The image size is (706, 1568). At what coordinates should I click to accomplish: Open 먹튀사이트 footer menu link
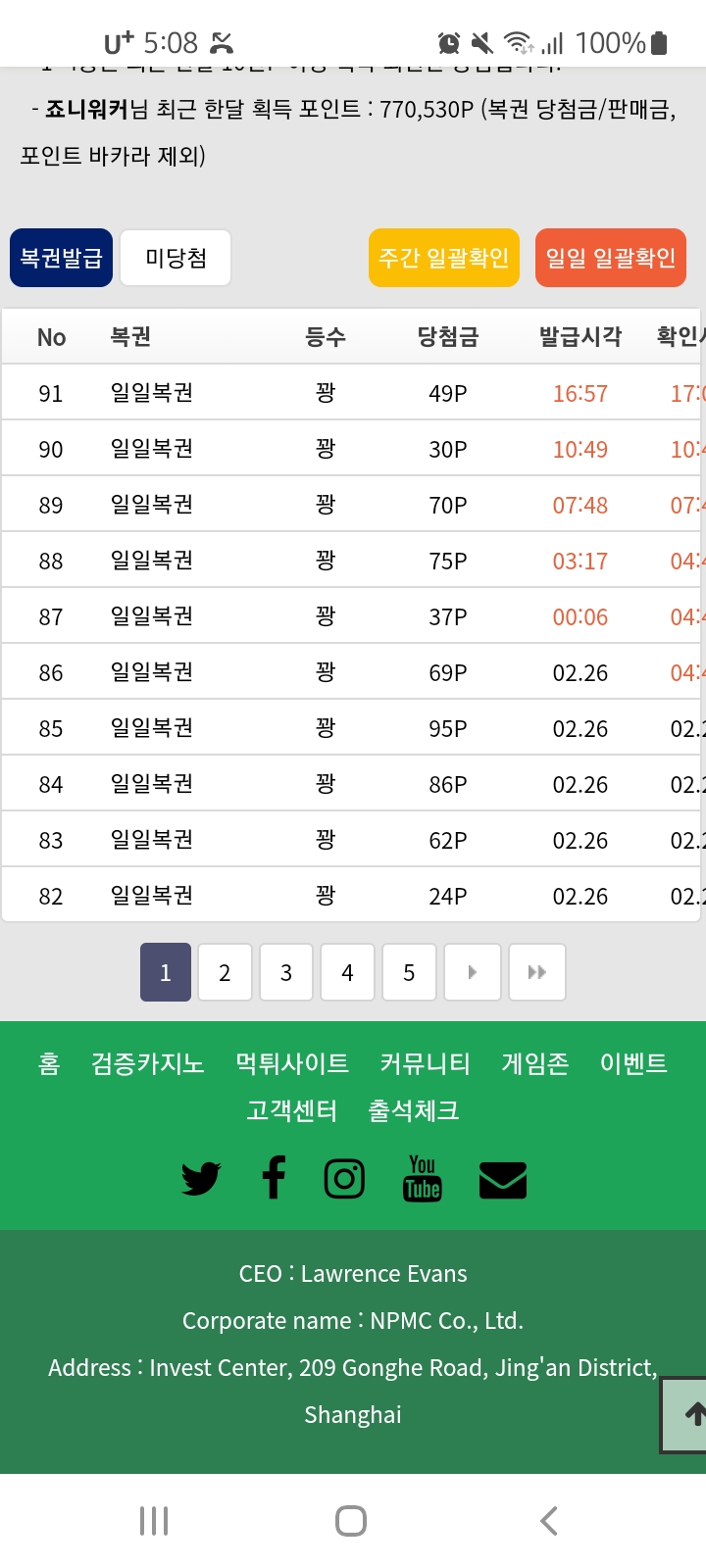tap(292, 1063)
